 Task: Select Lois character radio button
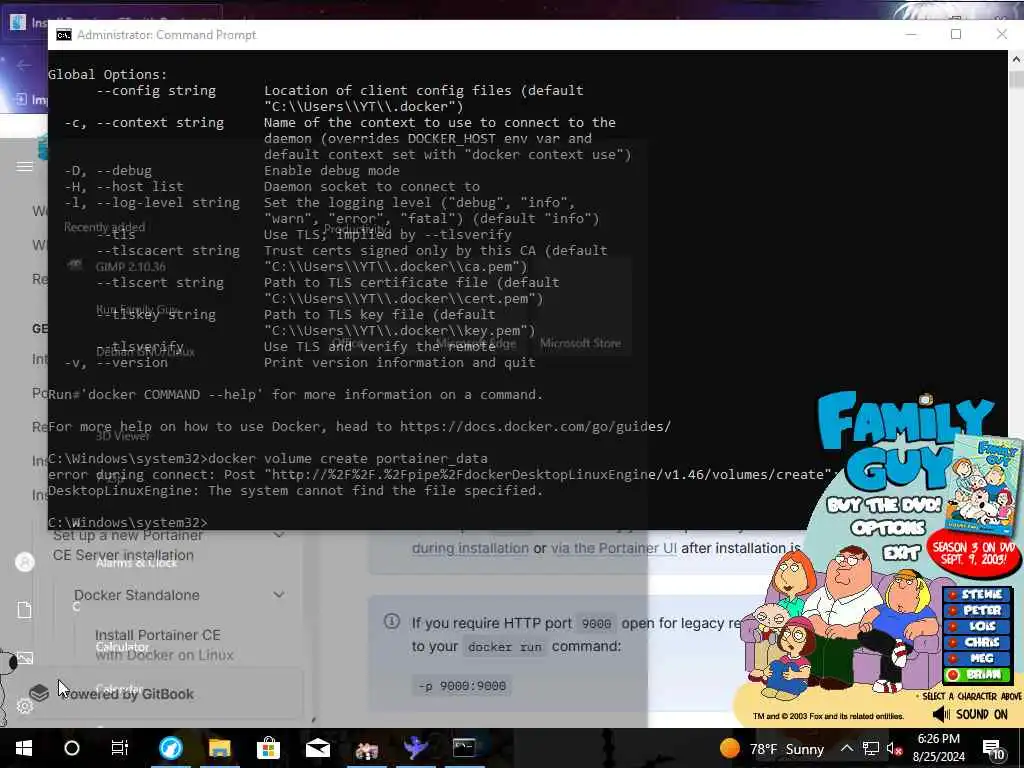pyautogui.click(x=953, y=626)
